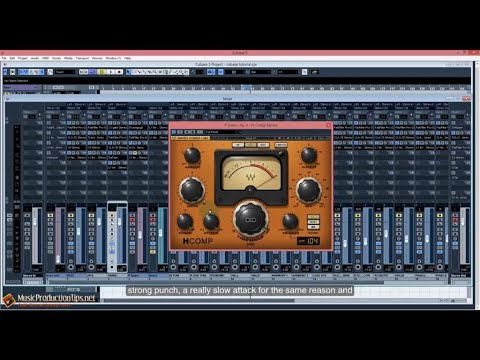Click the H-Comp Output knob

[x=309, y=155]
